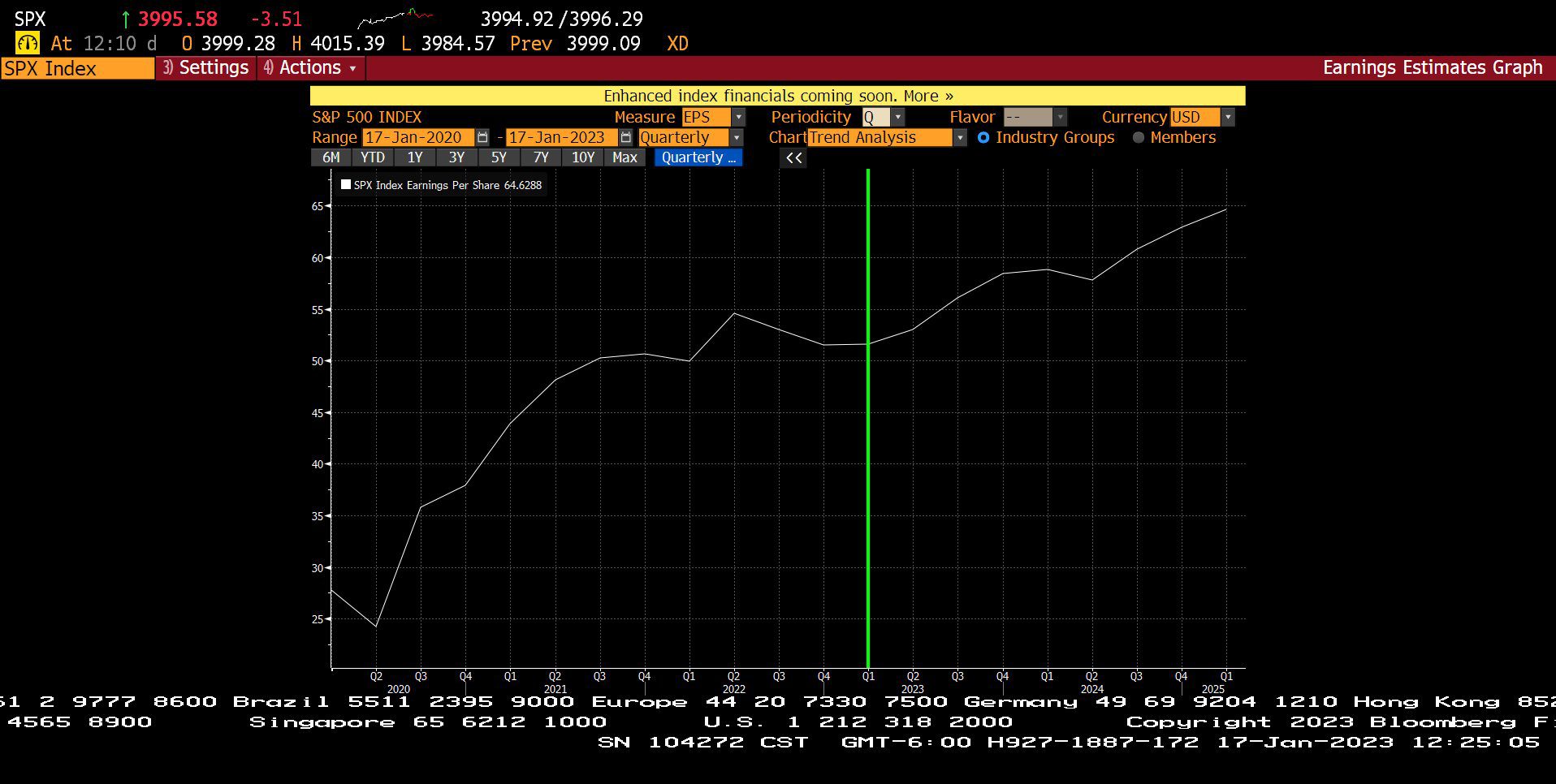Click the 2023 year axis label

pos(913,689)
